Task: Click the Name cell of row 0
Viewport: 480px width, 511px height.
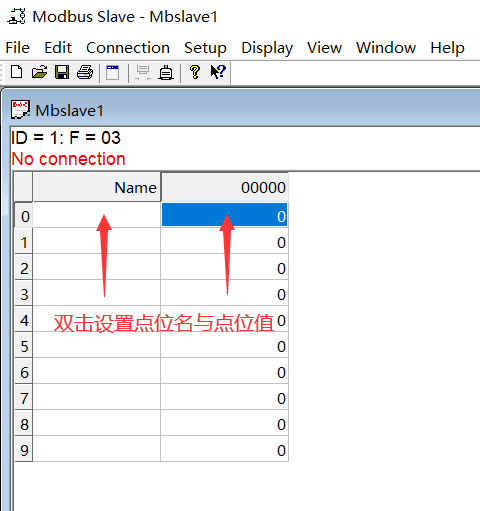Action: 97,215
